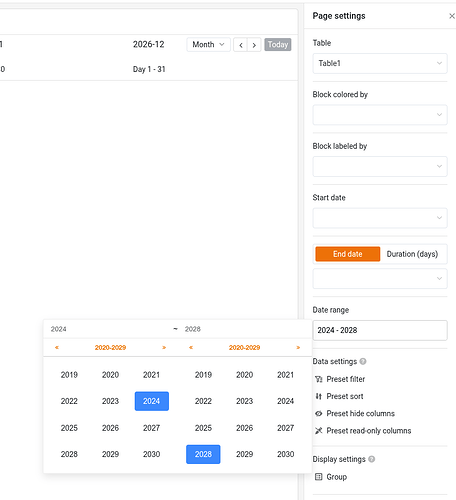Switch to the Duration (days) option
The height and width of the screenshot is (500, 456).
coord(412,254)
